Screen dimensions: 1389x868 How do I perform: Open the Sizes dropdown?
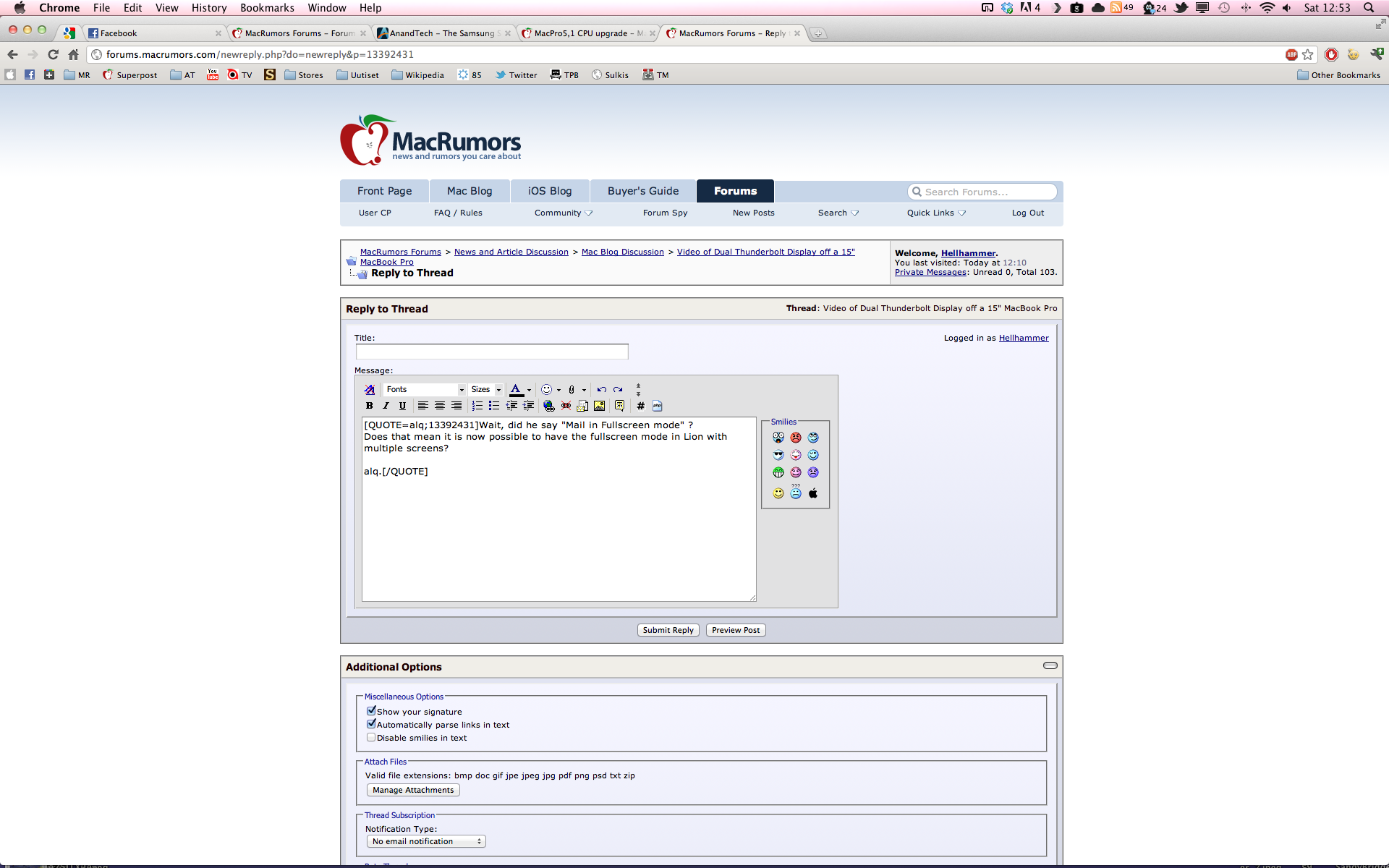[485, 389]
